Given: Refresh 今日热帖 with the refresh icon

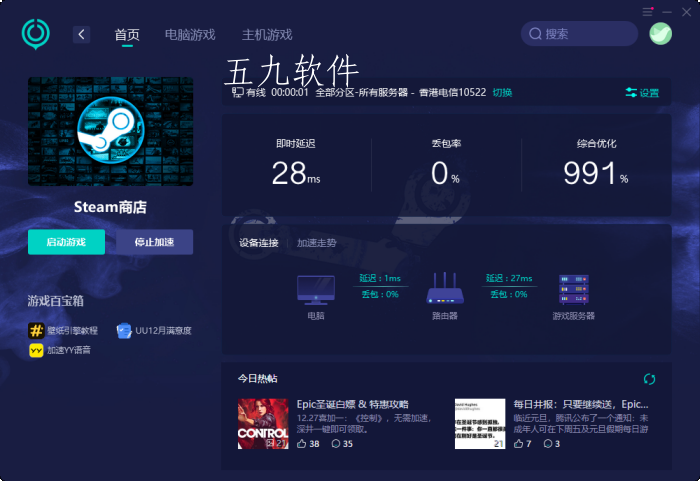Looking at the screenshot, I should 649,379.
